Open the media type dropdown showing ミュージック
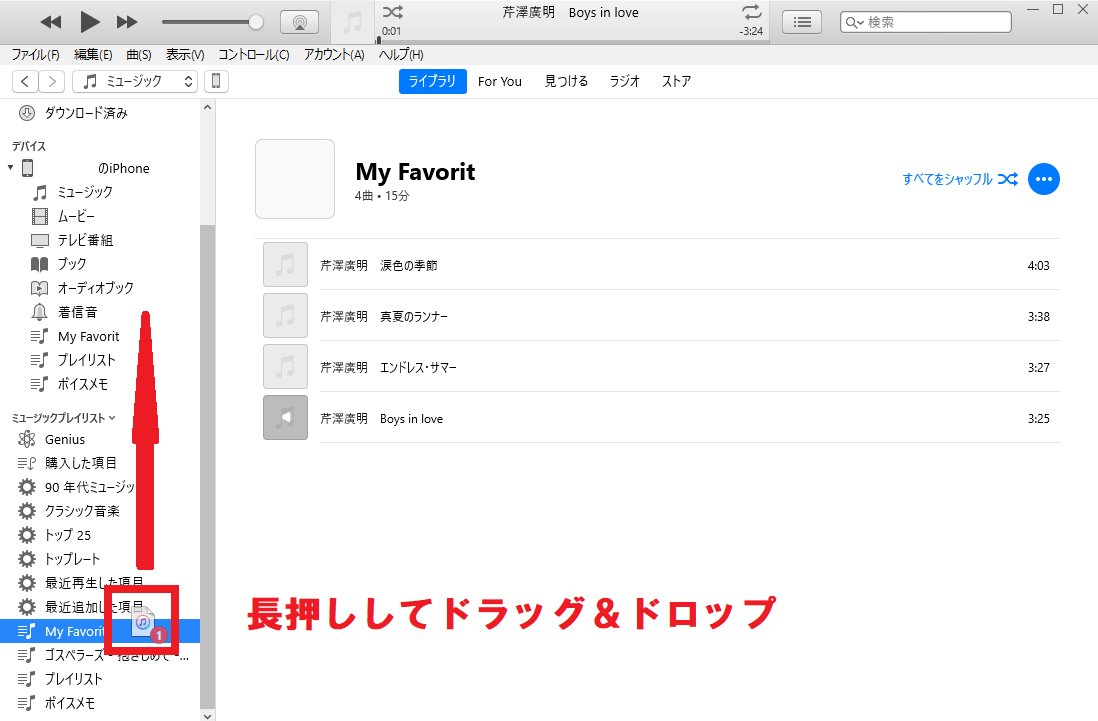The width and height of the screenshot is (1098, 721). click(x=134, y=81)
